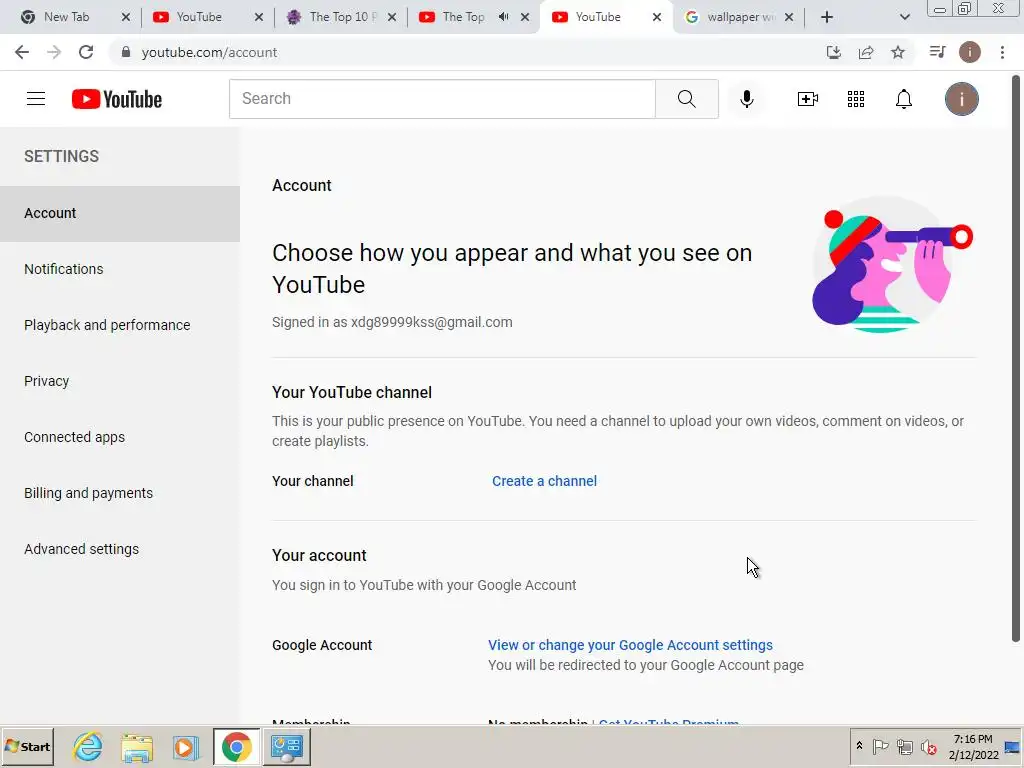Screen dimensions: 1024x768
Task: Open Connected apps settings
Action: (120, 438)
